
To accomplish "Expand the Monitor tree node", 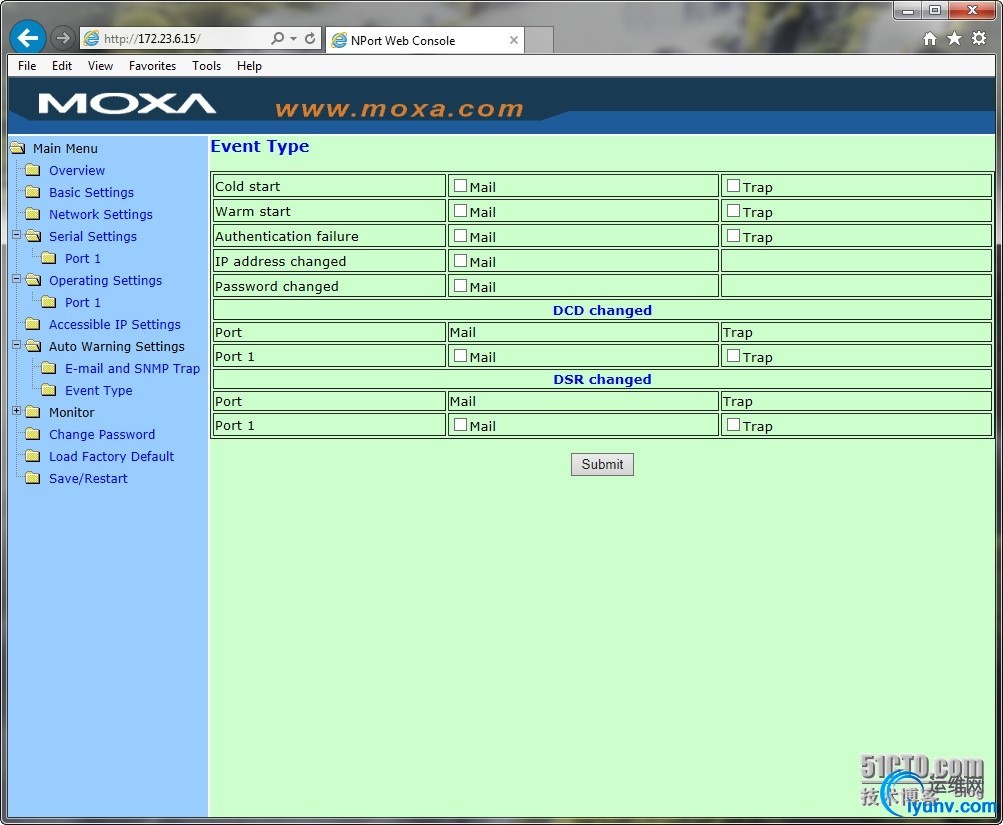I will tap(14, 412).
